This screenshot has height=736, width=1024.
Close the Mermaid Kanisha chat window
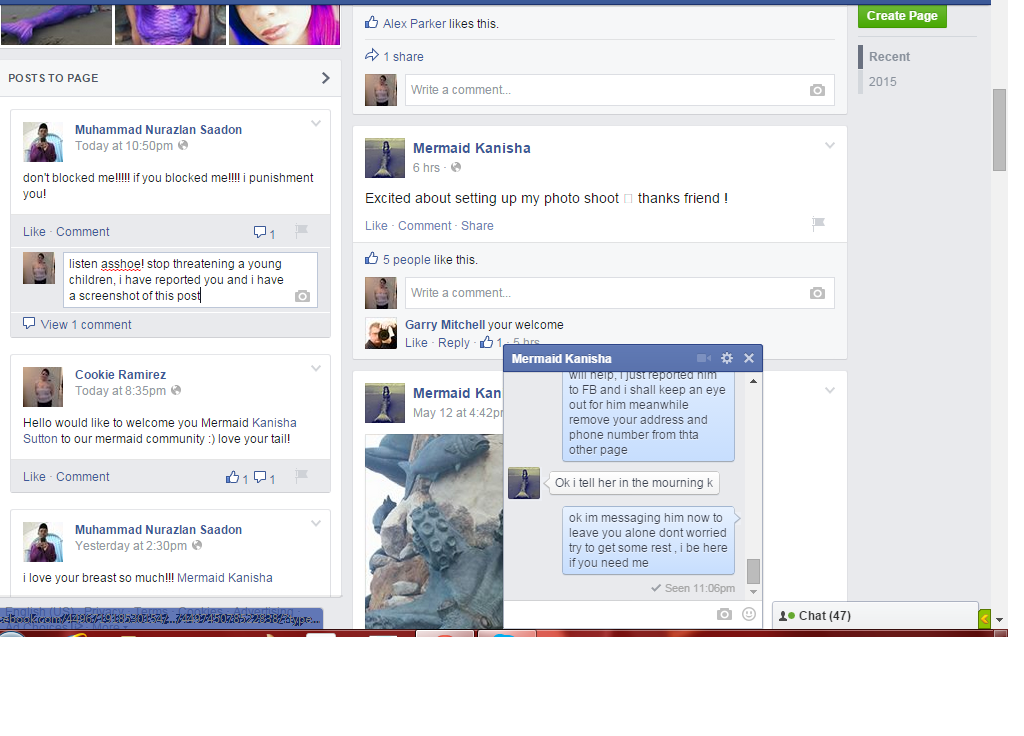coord(749,358)
